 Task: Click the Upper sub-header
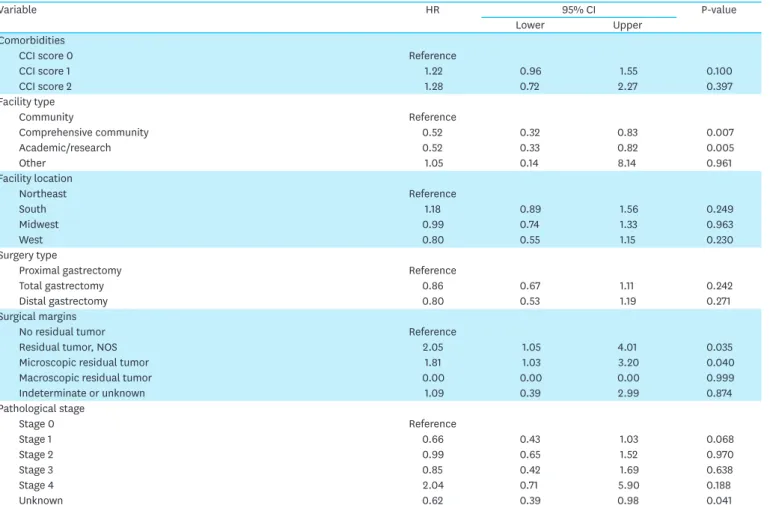coord(627,25)
